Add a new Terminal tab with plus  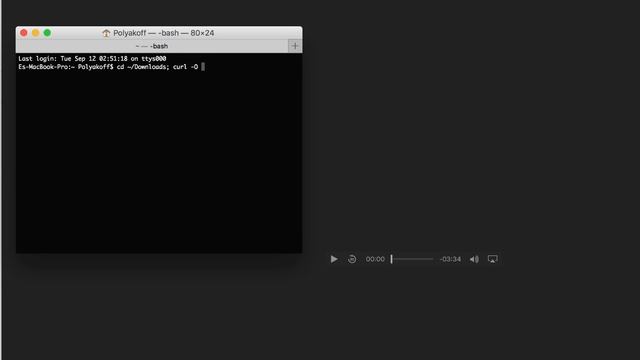pos(295,46)
